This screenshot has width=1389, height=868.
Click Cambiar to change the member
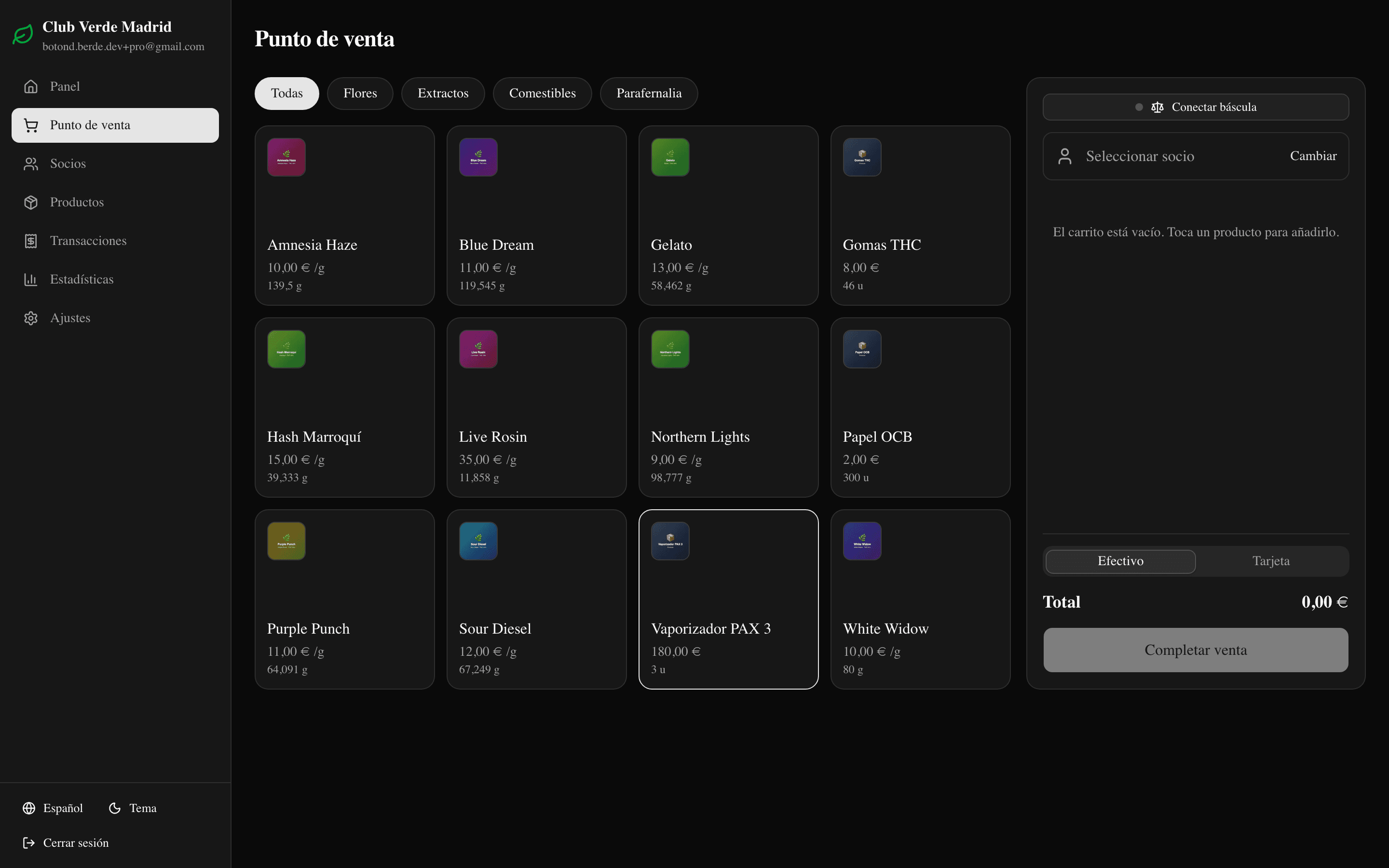(x=1313, y=156)
